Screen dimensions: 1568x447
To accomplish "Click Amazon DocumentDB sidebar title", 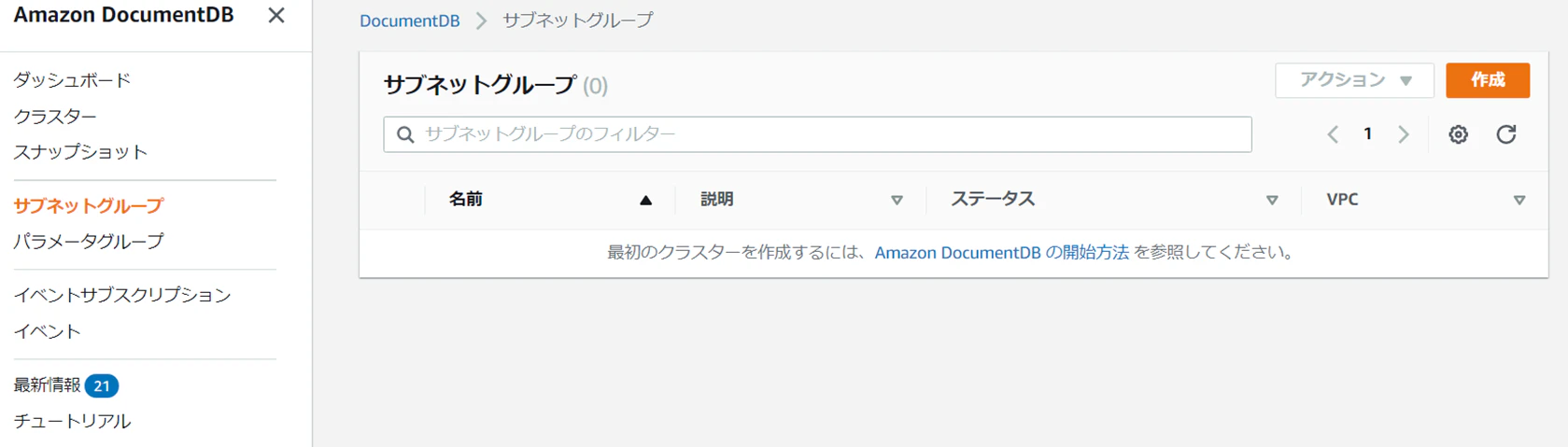I will tap(123, 16).
